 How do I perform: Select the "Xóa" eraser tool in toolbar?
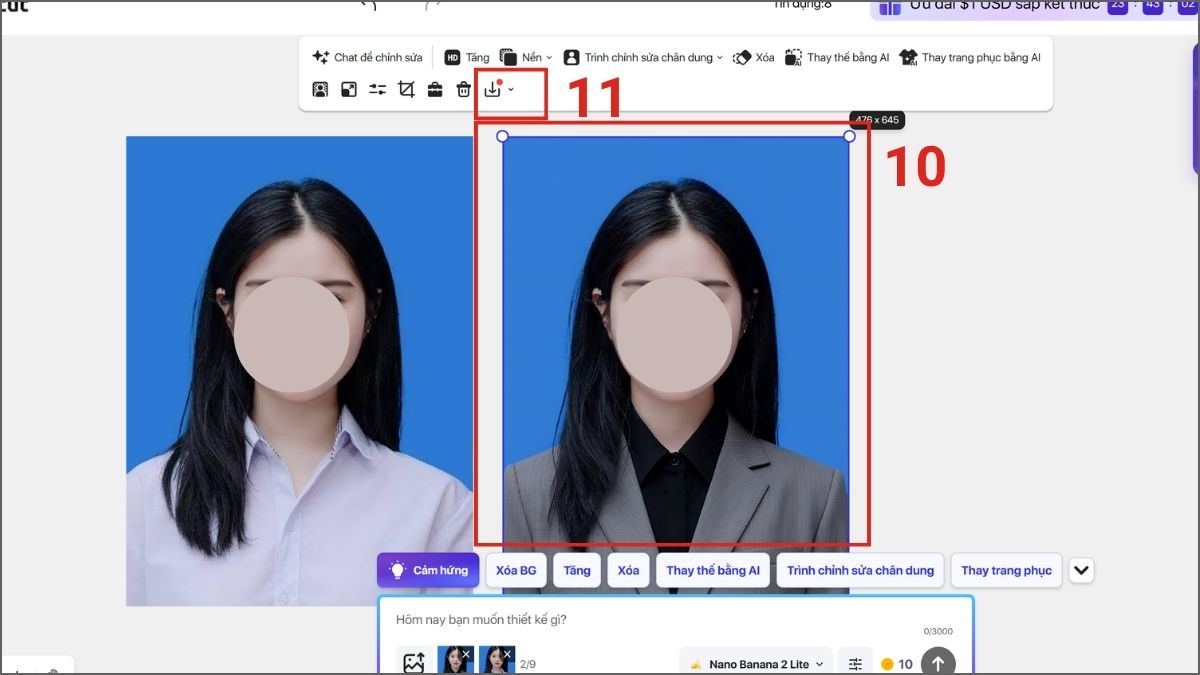click(754, 58)
